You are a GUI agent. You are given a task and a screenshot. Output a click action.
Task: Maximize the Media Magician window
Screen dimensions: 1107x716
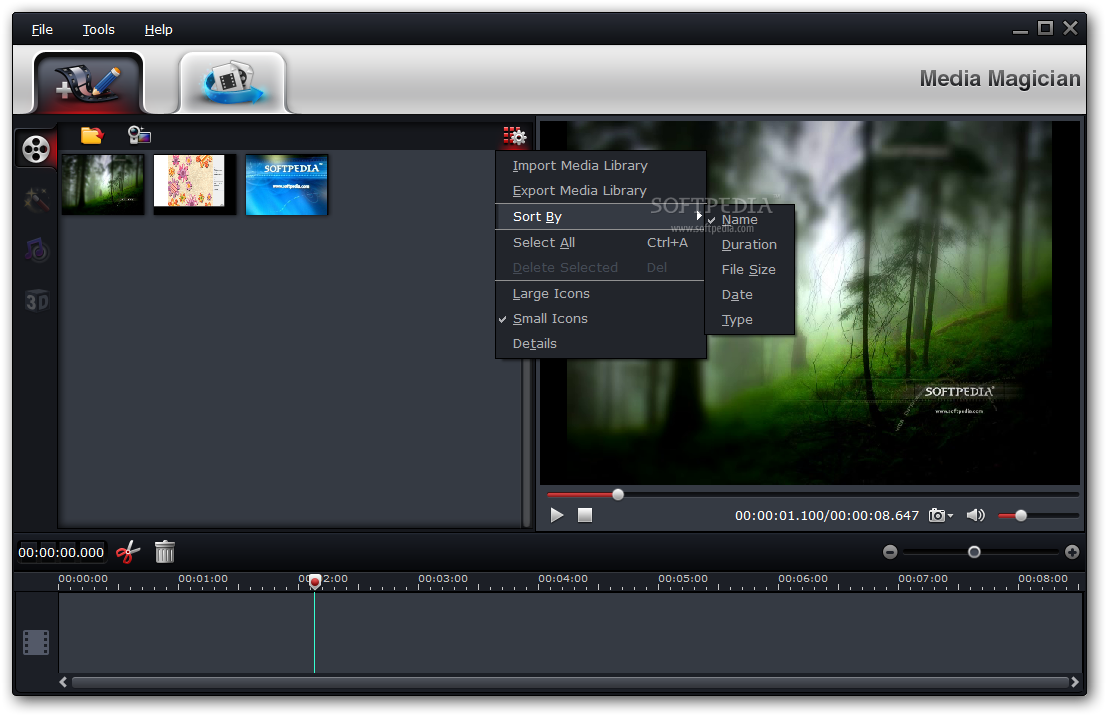1046,28
